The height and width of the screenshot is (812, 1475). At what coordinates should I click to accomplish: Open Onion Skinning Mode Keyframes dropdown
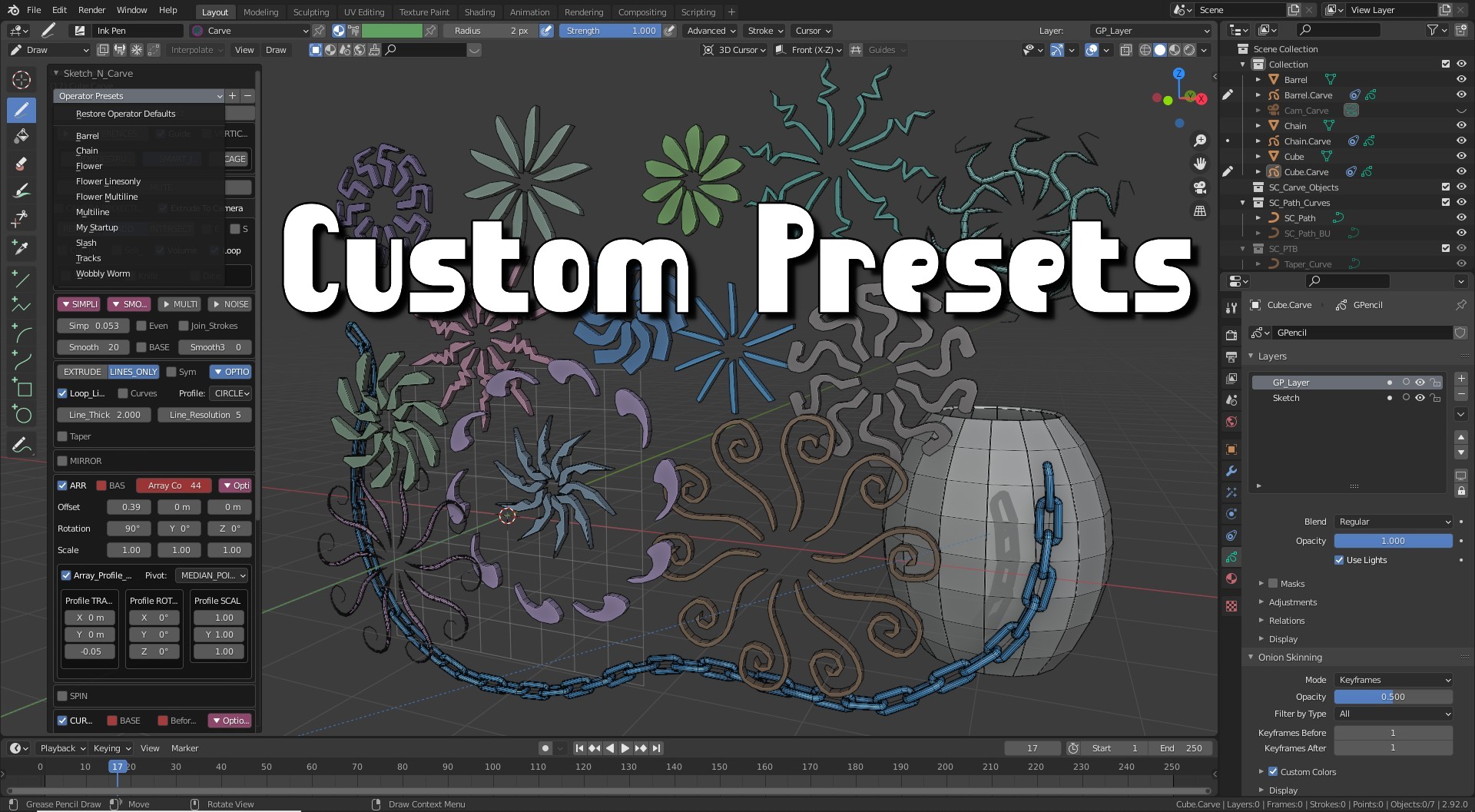1393,680
